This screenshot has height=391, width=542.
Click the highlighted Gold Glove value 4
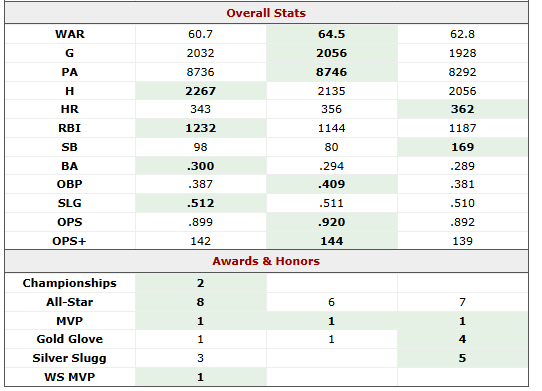point(462,339)
